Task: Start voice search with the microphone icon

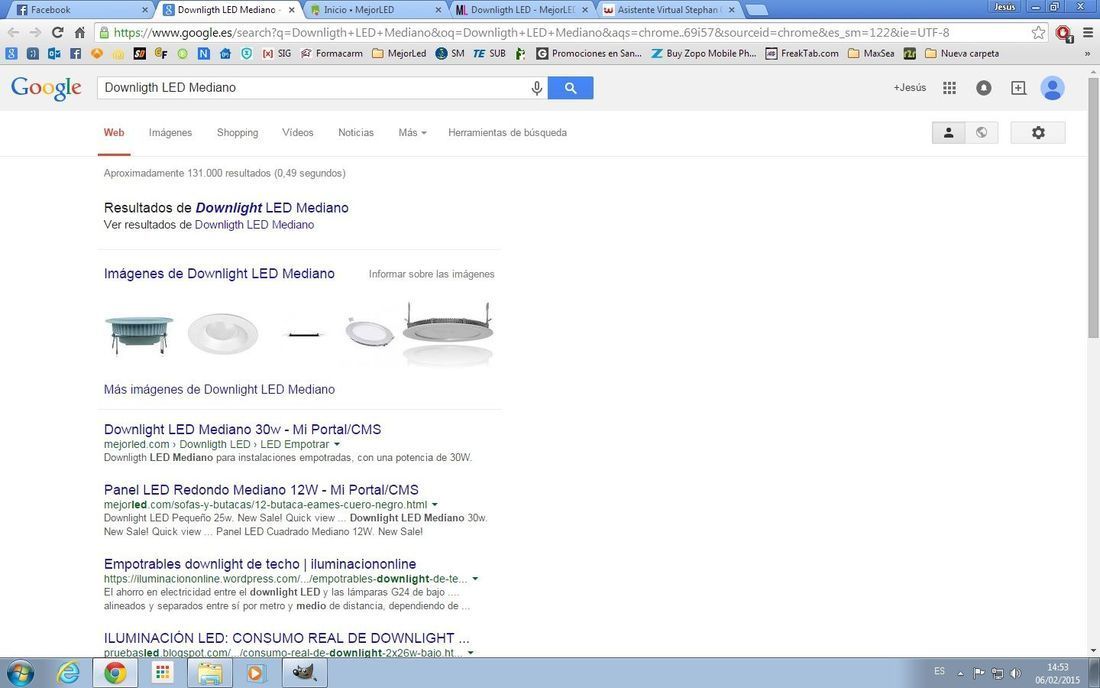Action: coord(537,88)
